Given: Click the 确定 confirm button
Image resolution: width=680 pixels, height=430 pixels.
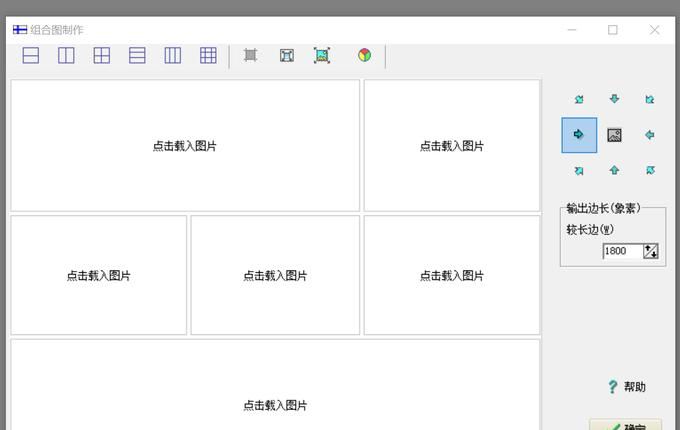Looking at the screenshot, I should (x=625, y=426).
